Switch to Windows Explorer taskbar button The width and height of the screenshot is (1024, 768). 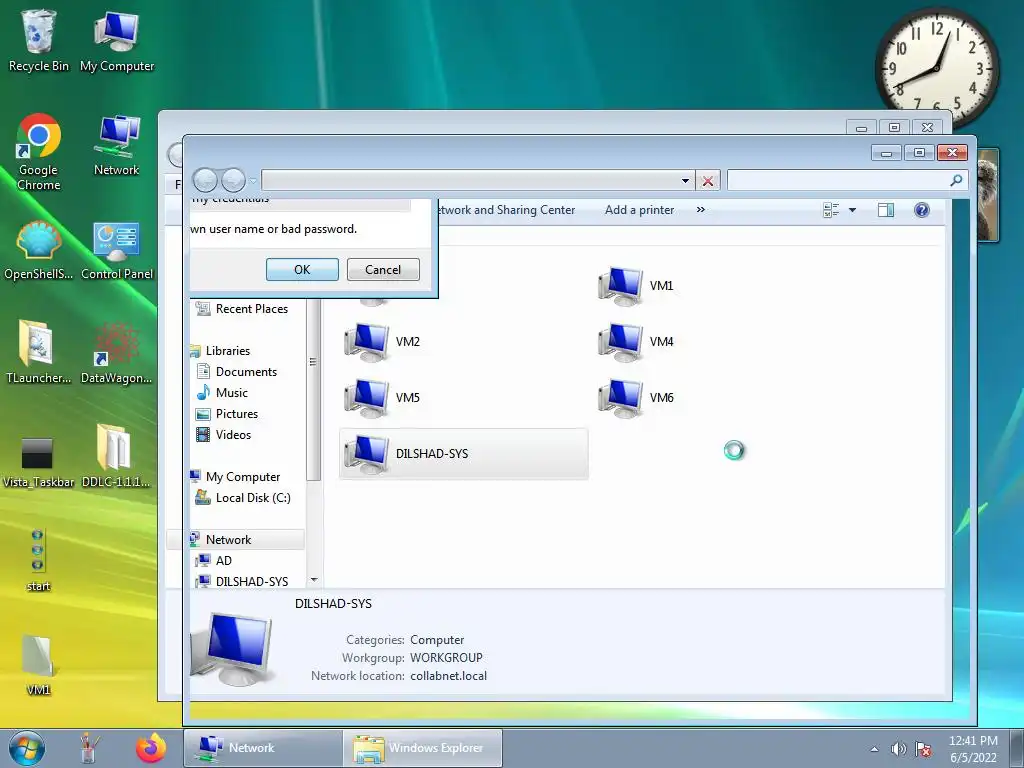(423, 748)
